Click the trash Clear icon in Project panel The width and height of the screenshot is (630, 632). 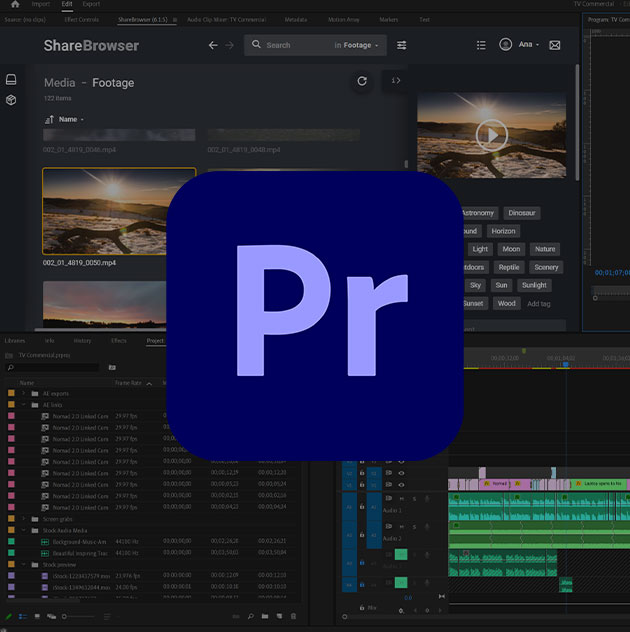[293, 616]
